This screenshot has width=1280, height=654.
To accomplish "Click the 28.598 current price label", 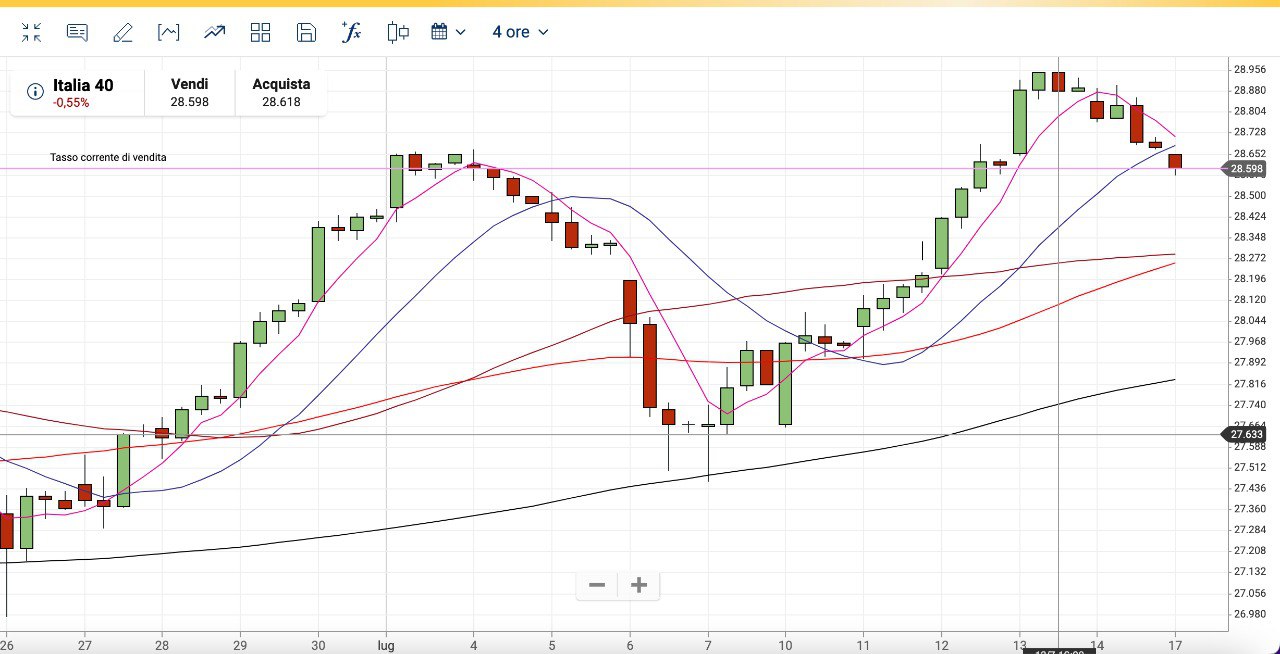I will pos(1247,169).
